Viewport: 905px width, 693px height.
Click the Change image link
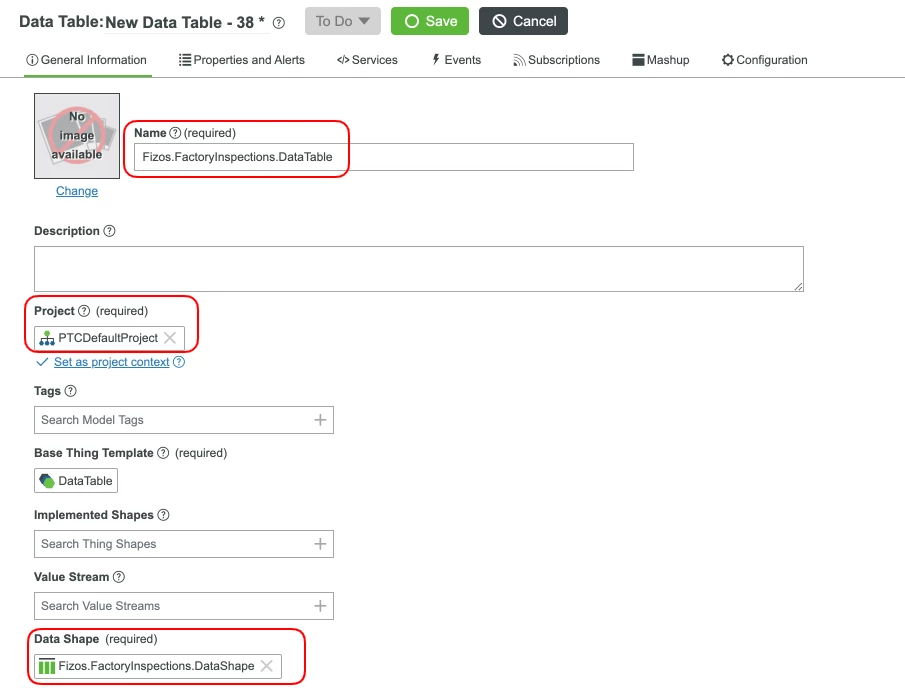click(x=77, y=191)
